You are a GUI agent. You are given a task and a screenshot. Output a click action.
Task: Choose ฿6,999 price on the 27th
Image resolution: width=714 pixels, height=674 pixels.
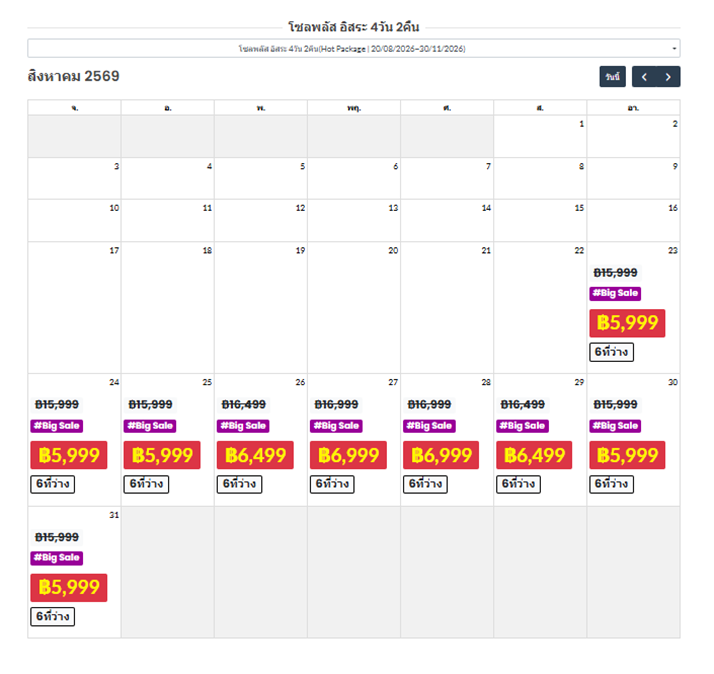[348, 455]
